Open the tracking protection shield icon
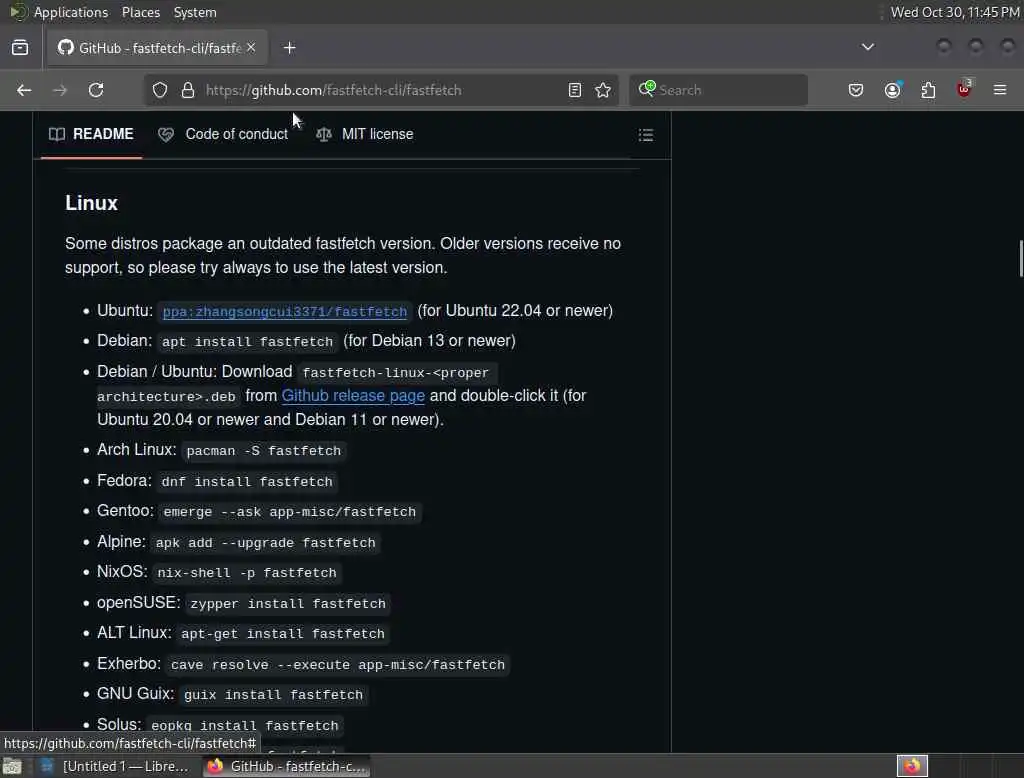Screen dimensions: 1024x778 click(160, 90)
